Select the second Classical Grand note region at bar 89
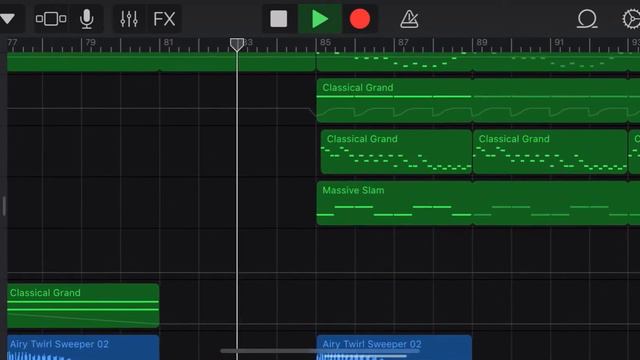Screen dimensions: 640x360 click(550, 152)
